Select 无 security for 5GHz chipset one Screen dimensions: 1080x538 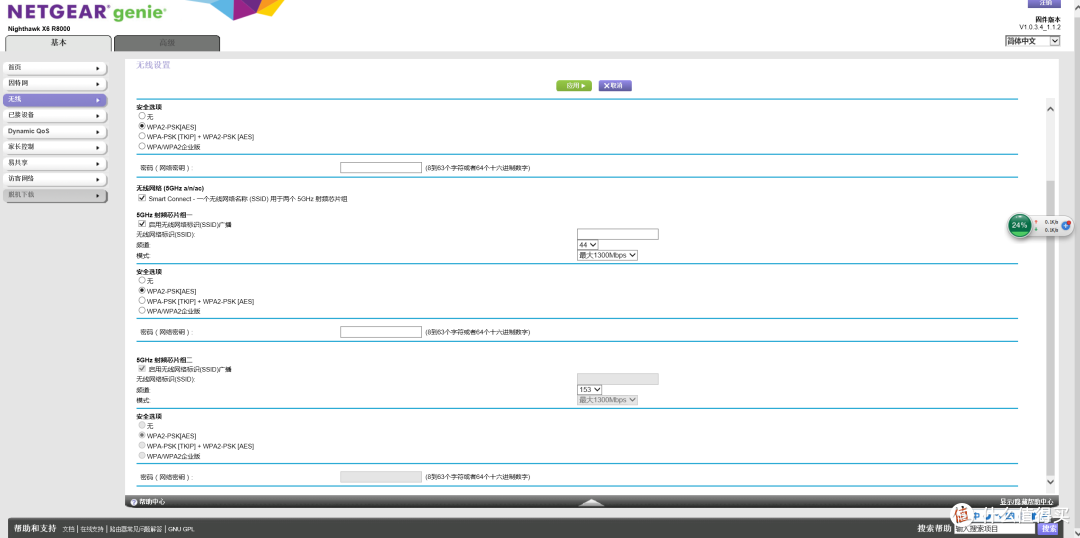[x=142, y=280]
